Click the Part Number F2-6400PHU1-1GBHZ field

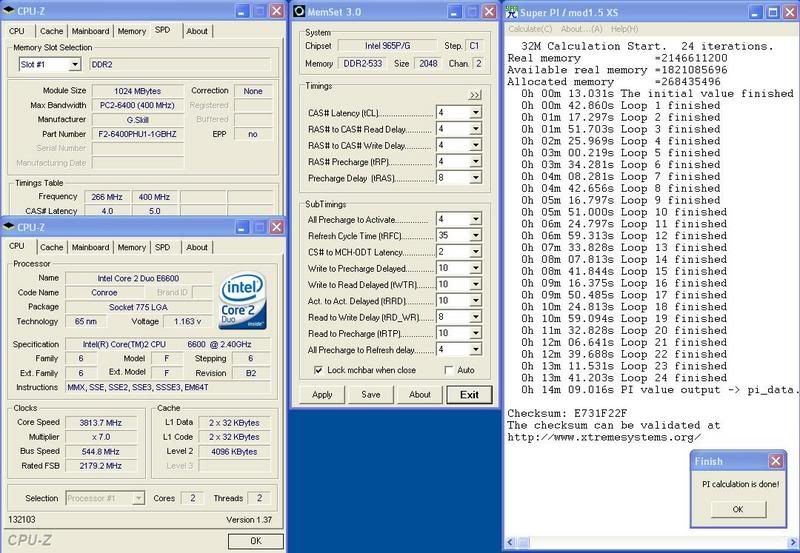pos(137,134)
